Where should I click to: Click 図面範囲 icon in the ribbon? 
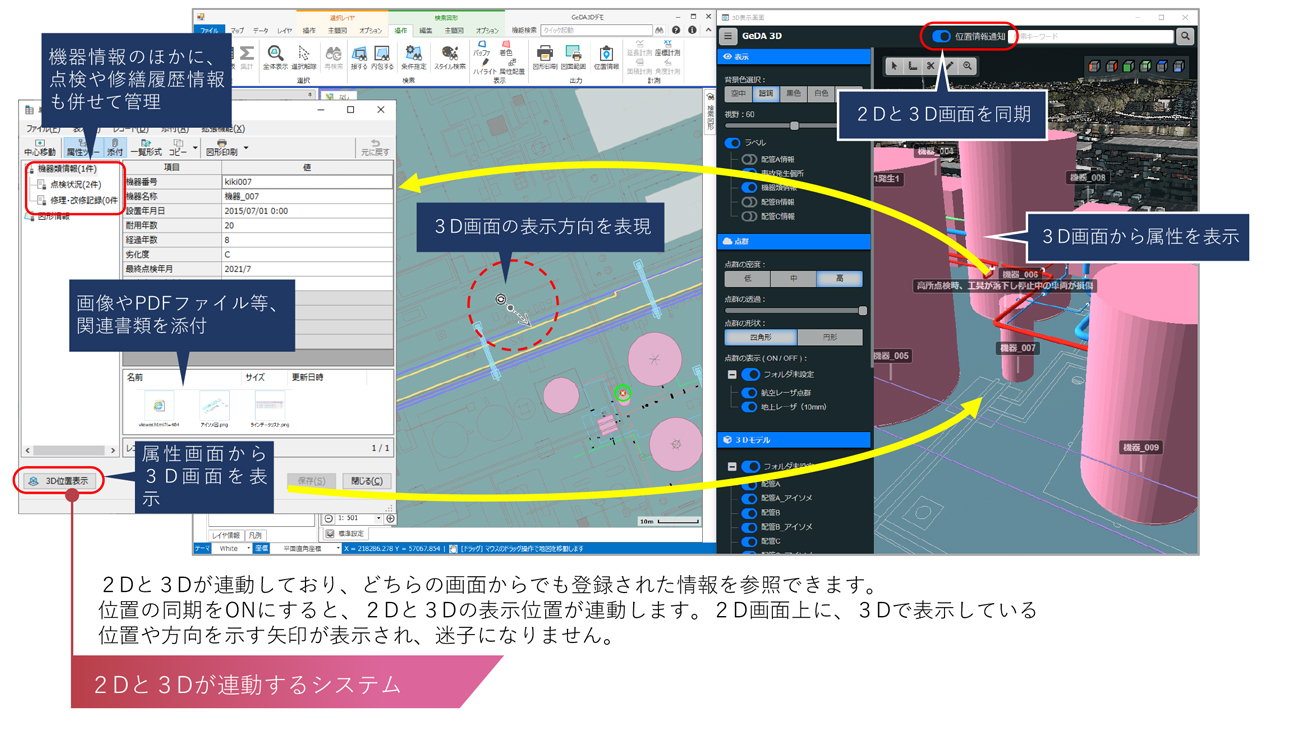point(574,57)
